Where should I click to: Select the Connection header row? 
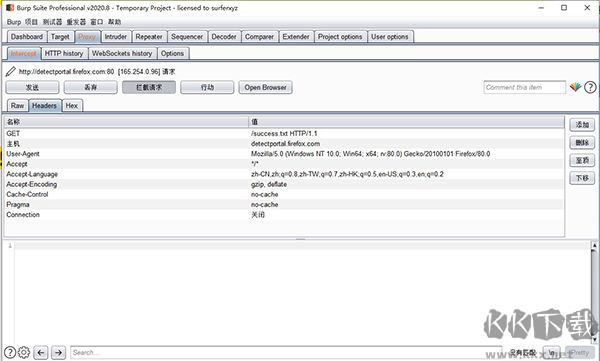coord(284,214)
